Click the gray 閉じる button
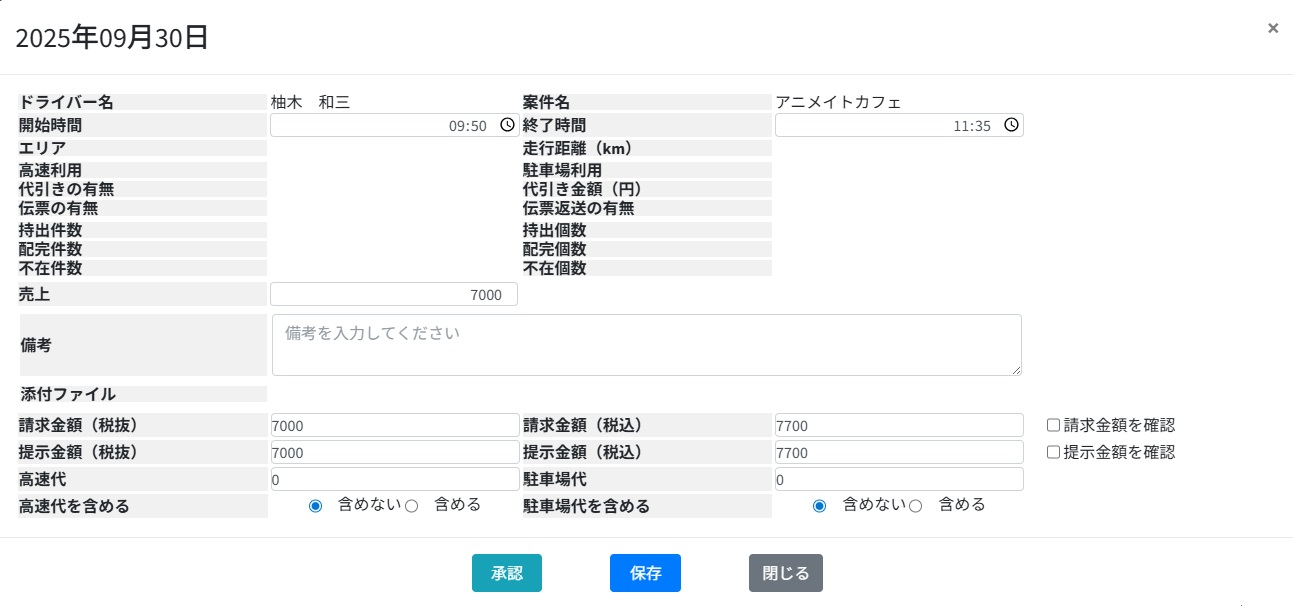 (785, 573)
